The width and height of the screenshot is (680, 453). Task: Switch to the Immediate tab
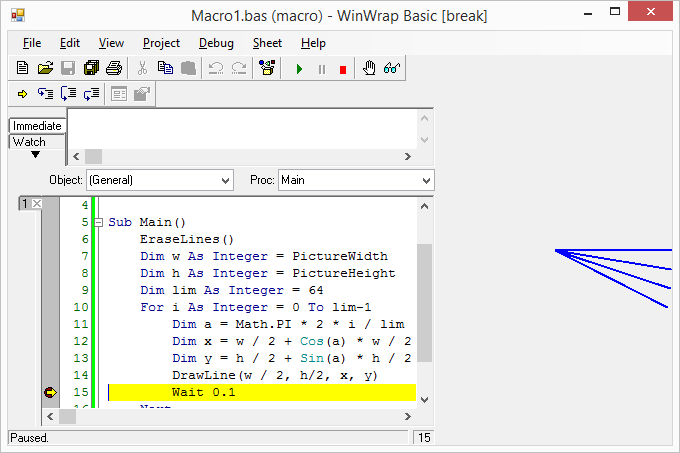(37, 126)
